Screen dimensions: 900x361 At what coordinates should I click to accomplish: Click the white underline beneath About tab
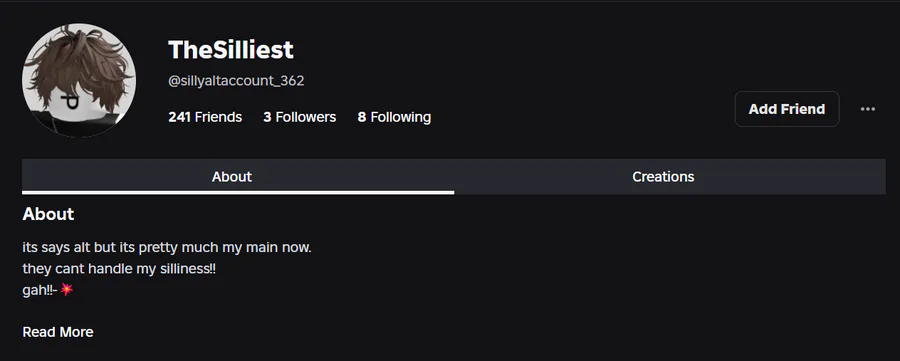(238, 193)
